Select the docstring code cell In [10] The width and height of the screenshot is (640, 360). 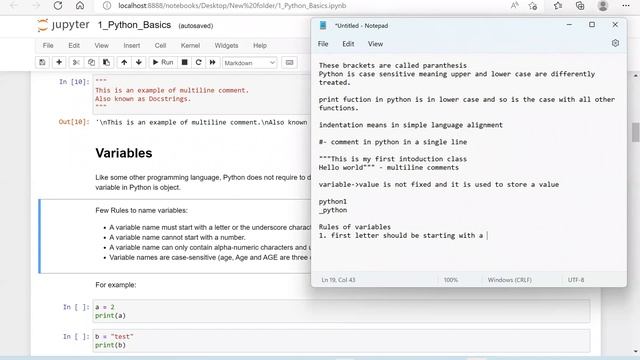tap(202, 94)
